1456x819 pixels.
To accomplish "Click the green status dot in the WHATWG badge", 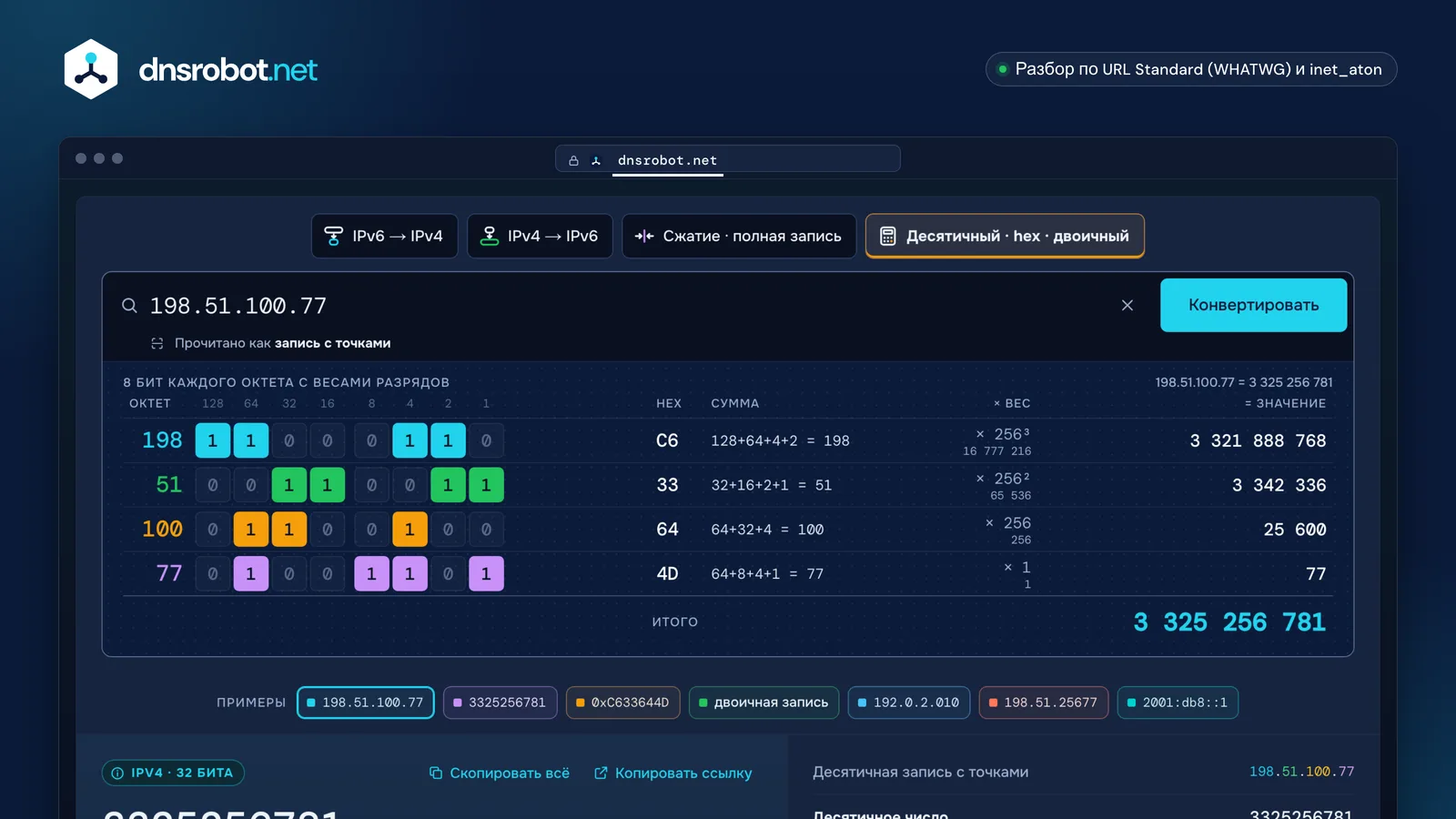I will point(1003,69).
